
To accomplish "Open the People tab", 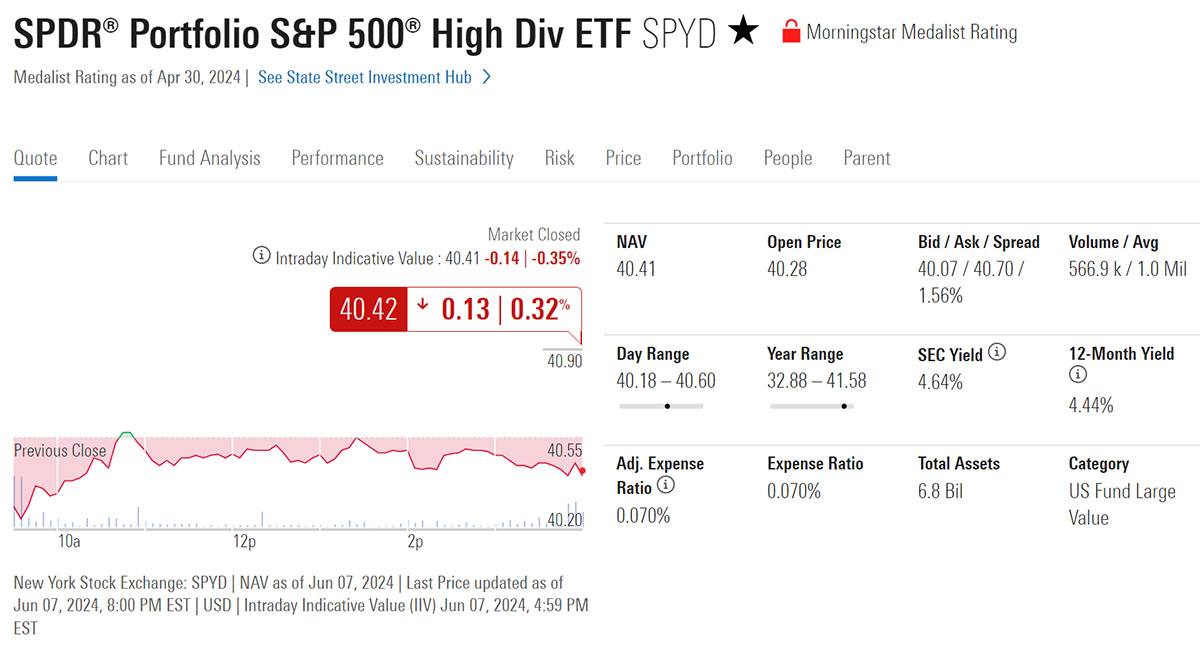I will [x=788, y=158].
